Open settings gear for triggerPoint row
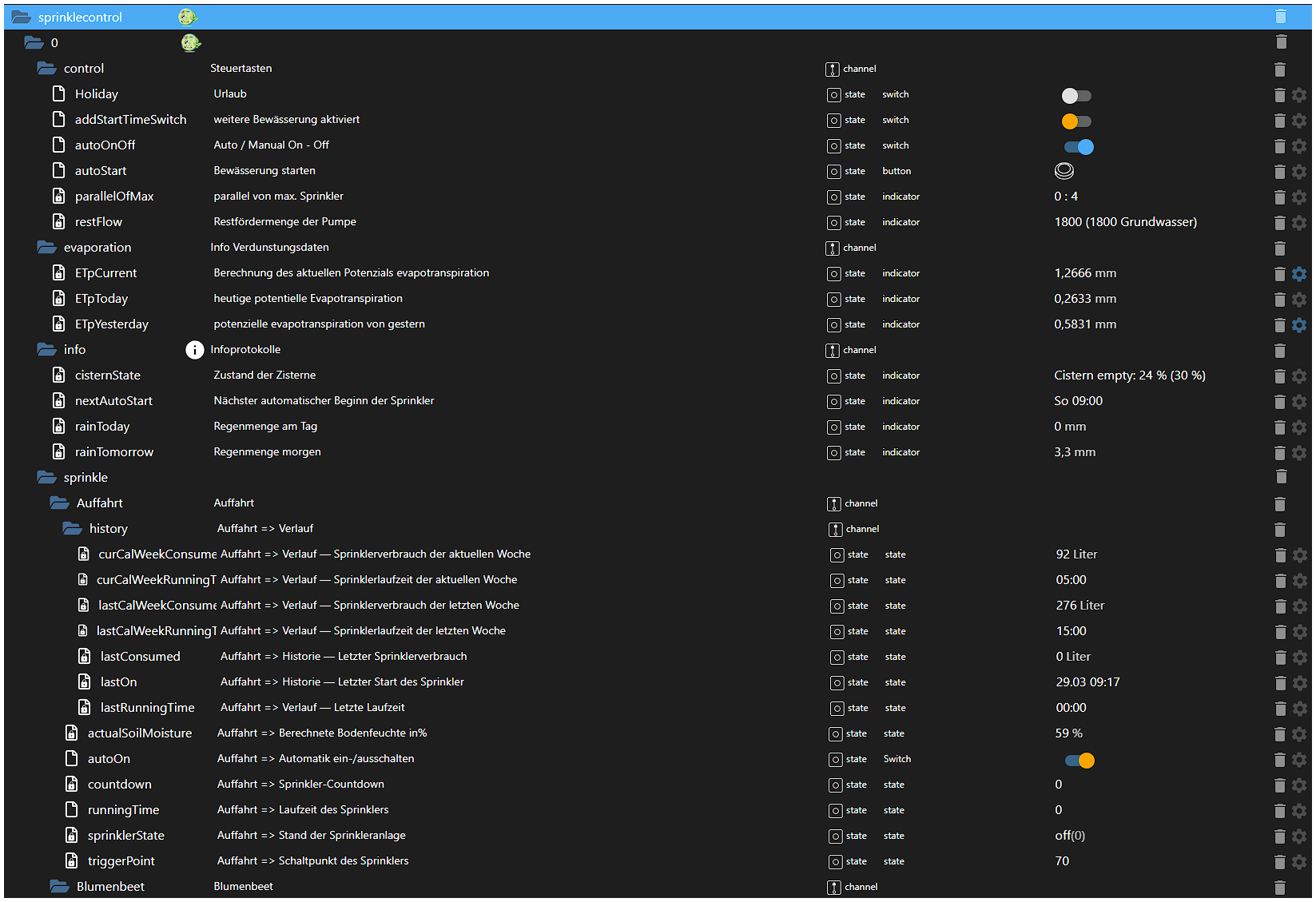Viewport: 1316px width, 902px height. click(x=1299, y=862)
